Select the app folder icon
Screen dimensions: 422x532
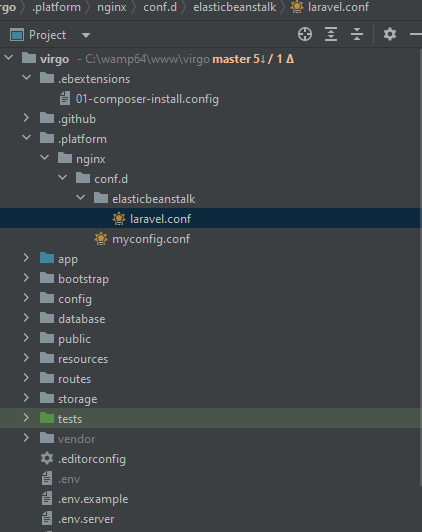point(47,258)
